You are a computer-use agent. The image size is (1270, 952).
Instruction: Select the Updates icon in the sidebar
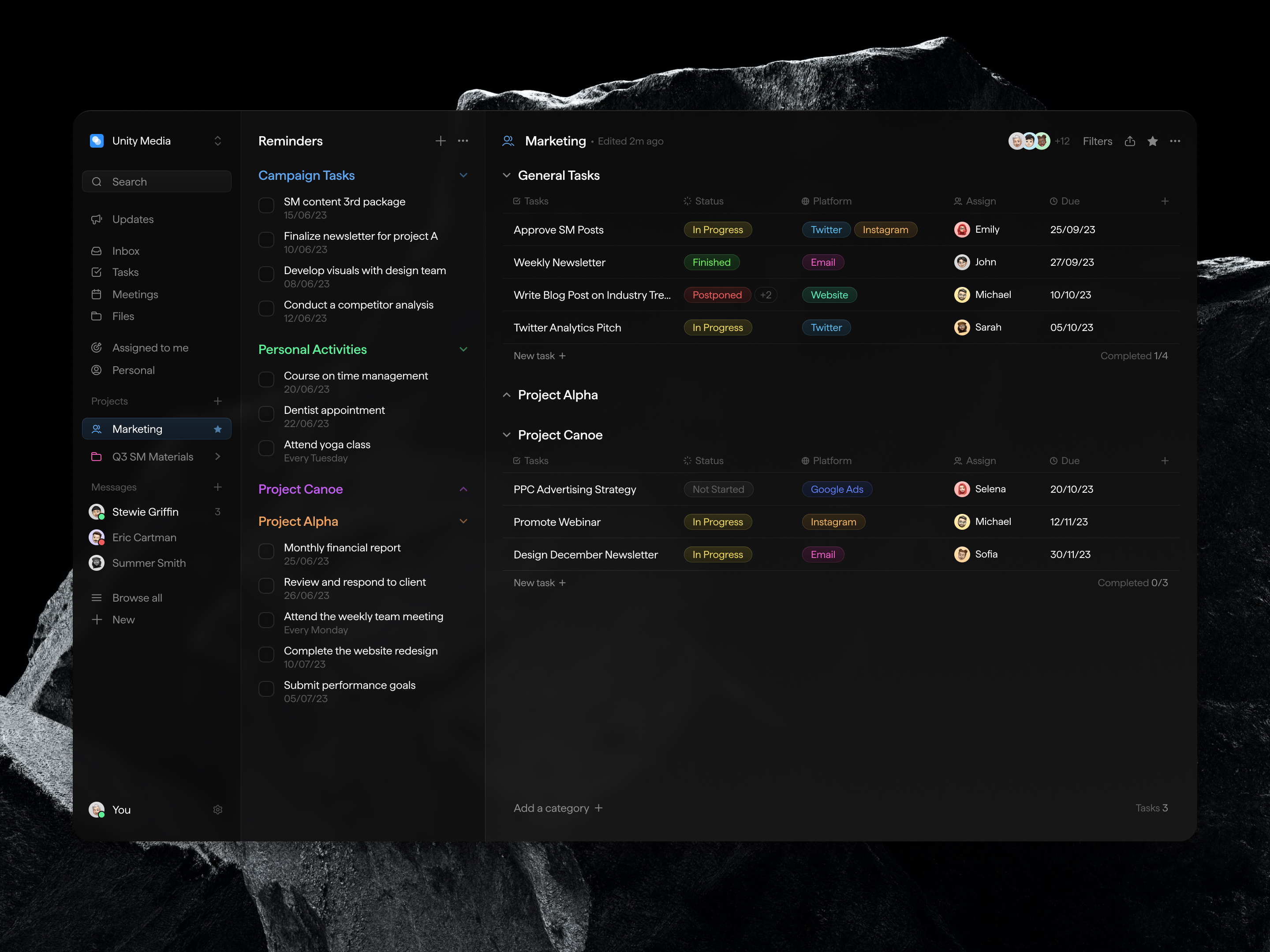coord(97,219)
